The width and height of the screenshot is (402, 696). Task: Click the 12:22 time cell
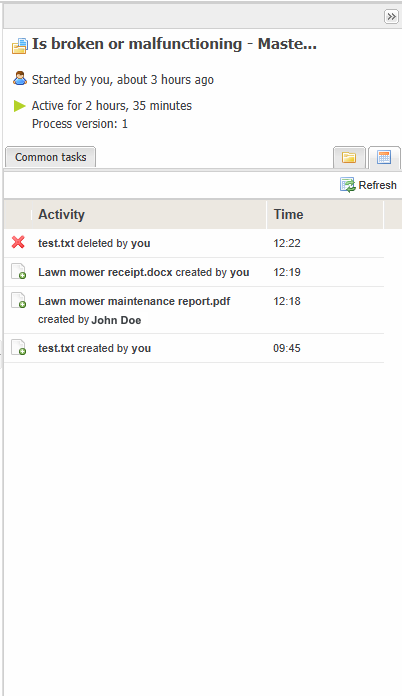coord(287,243)
